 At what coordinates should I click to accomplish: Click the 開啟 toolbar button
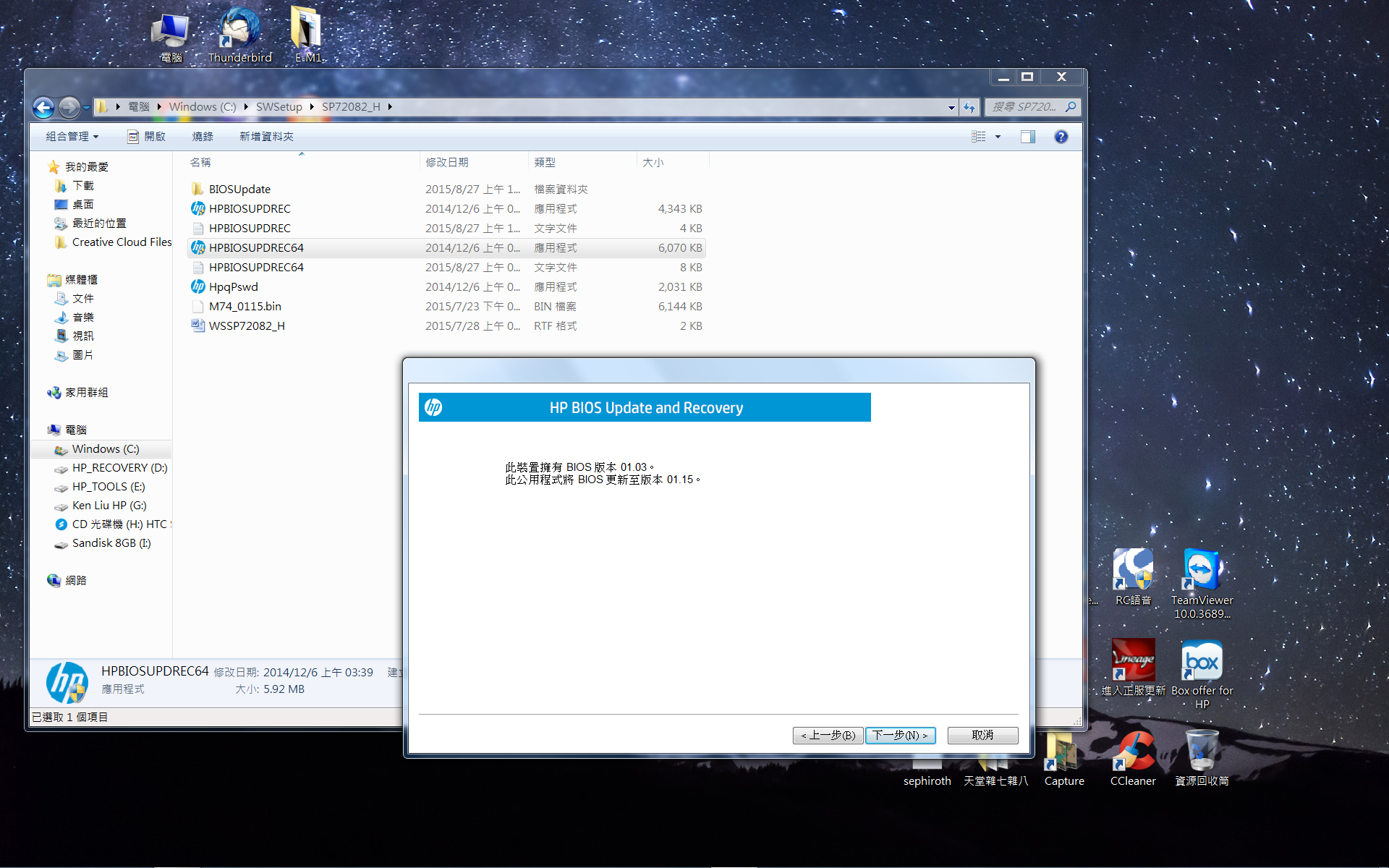point(147,137)
